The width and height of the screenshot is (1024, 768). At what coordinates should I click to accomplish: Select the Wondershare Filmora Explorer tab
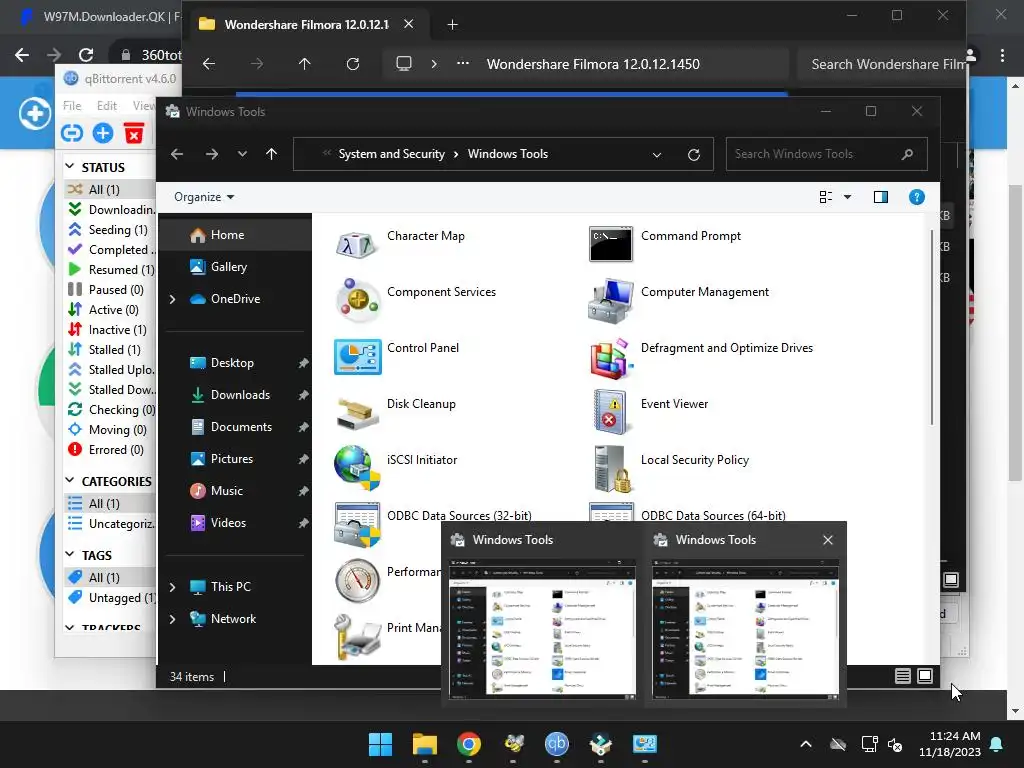point(306,25)
